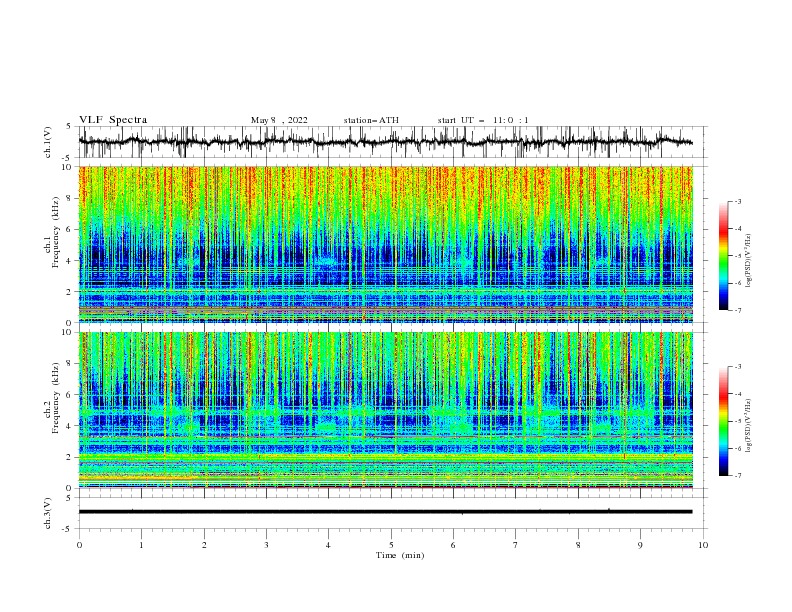Click inside the ch.2 spectrogram panel

point(386,410)
